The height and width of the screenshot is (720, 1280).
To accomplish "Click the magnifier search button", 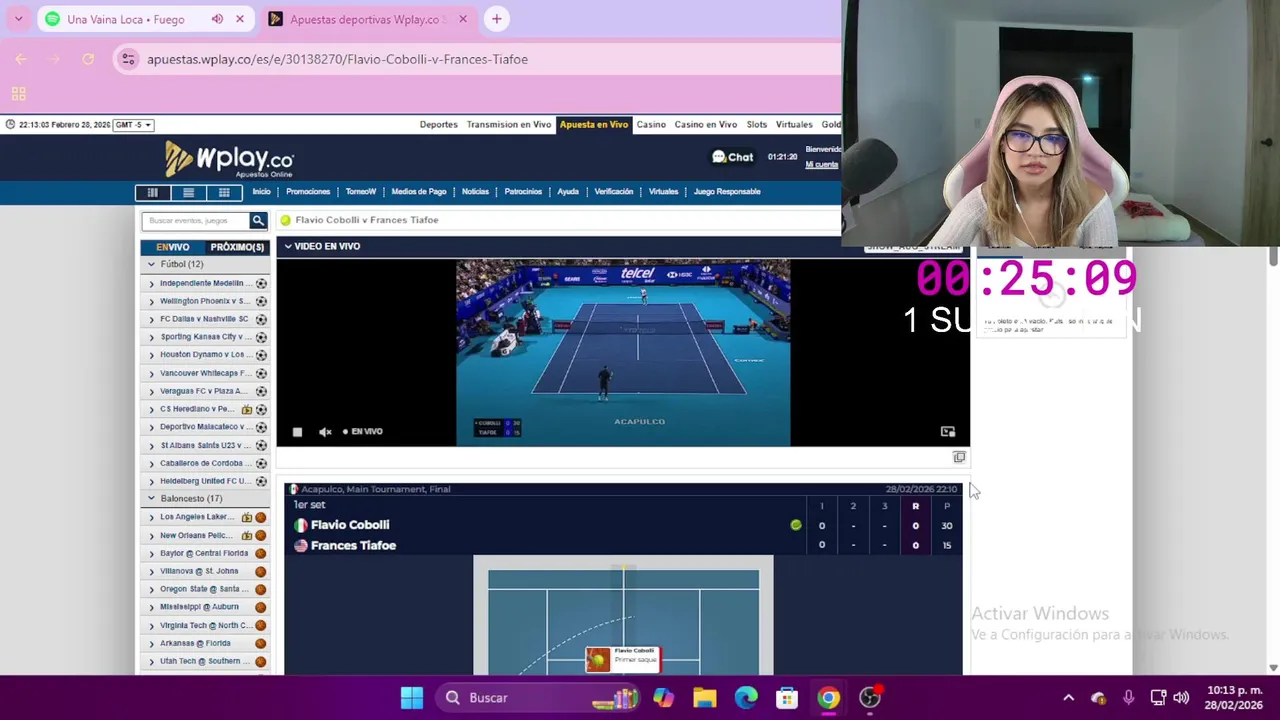I will point(258,220).
